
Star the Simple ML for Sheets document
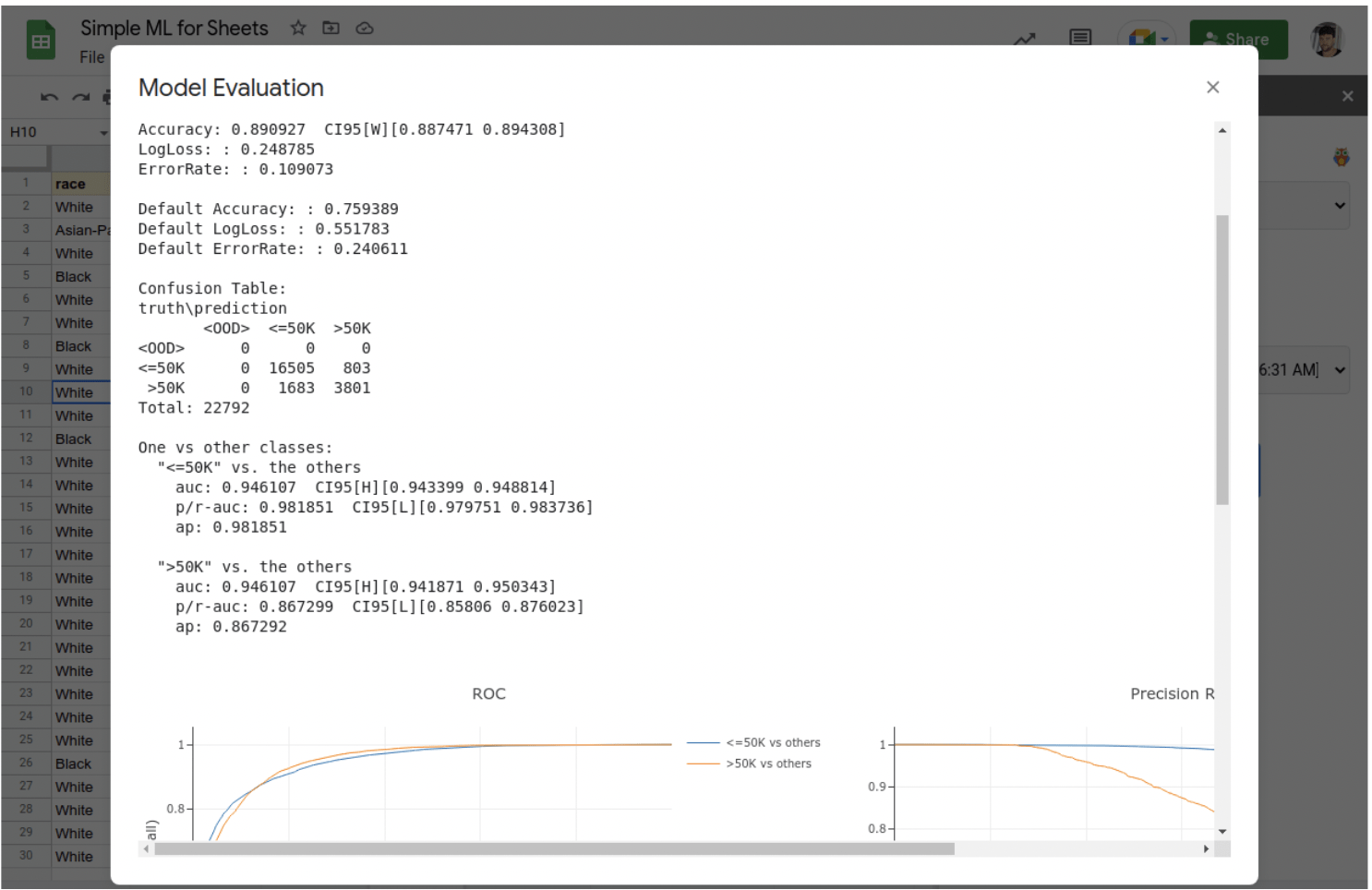[x=298, y=28]
